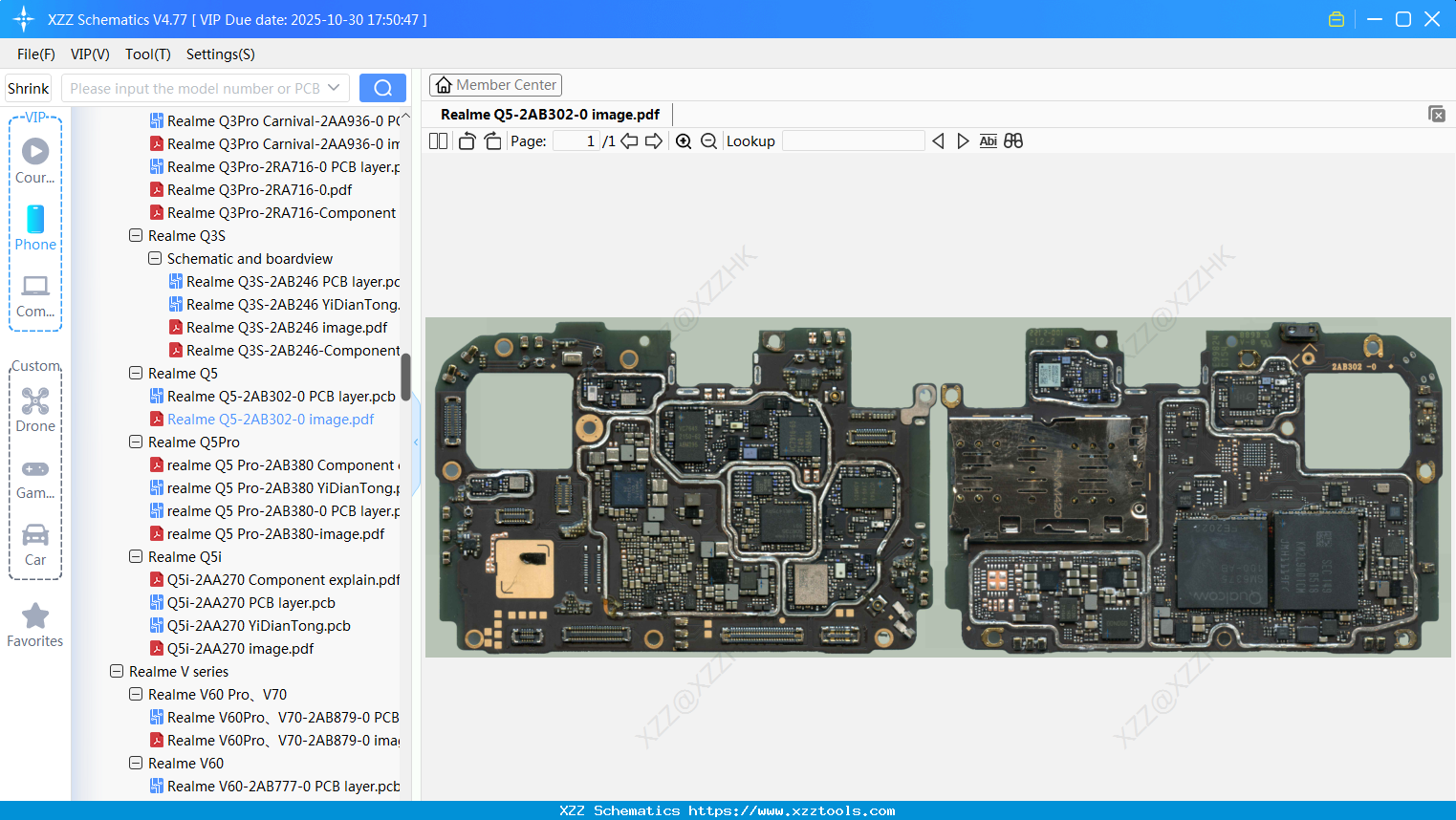1456x820 pixels.
Task: Rotate page clockwise
Action: pos(492,141)
